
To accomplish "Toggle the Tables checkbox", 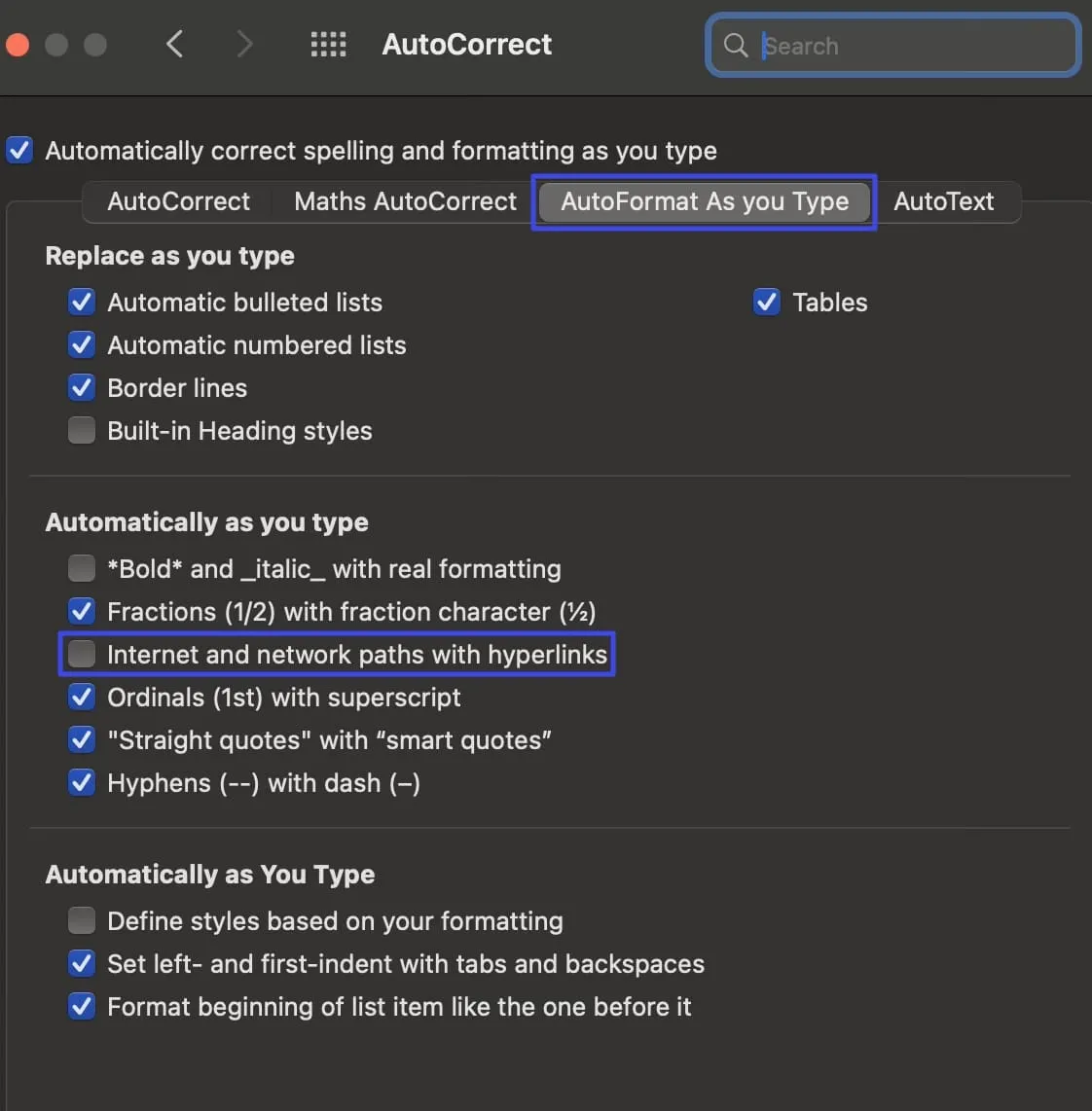I will (767, 302).
